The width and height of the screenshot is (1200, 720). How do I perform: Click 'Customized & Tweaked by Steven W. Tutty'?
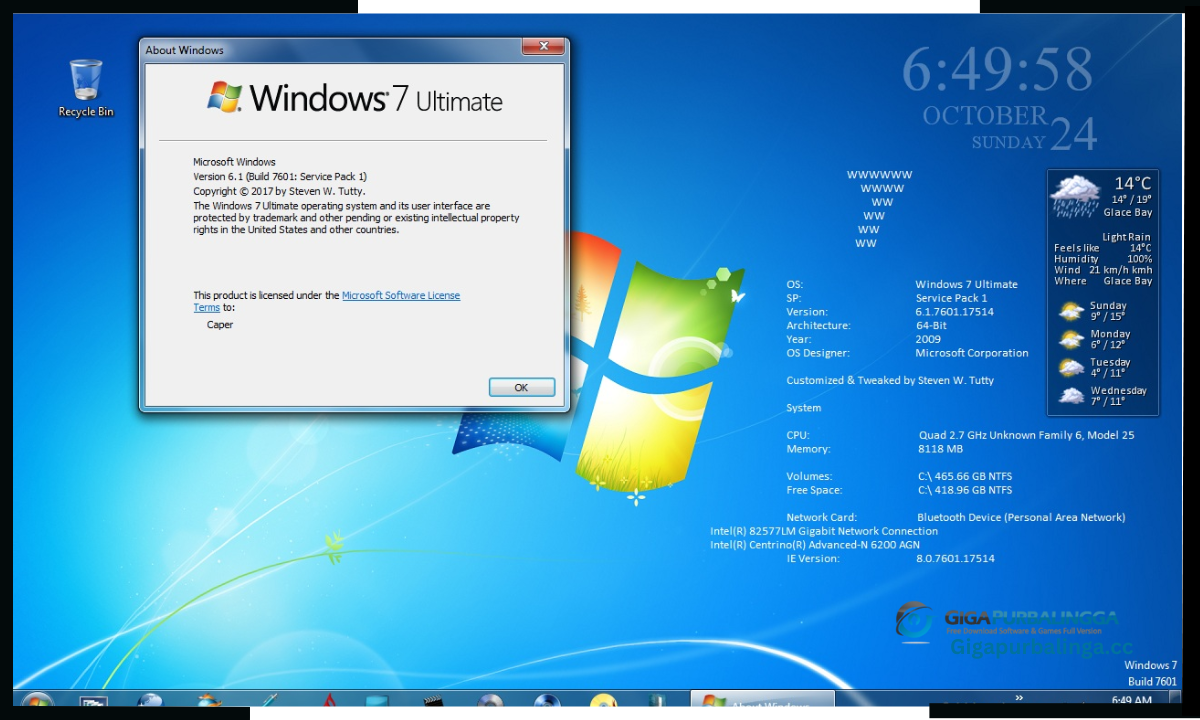[890, 380]
